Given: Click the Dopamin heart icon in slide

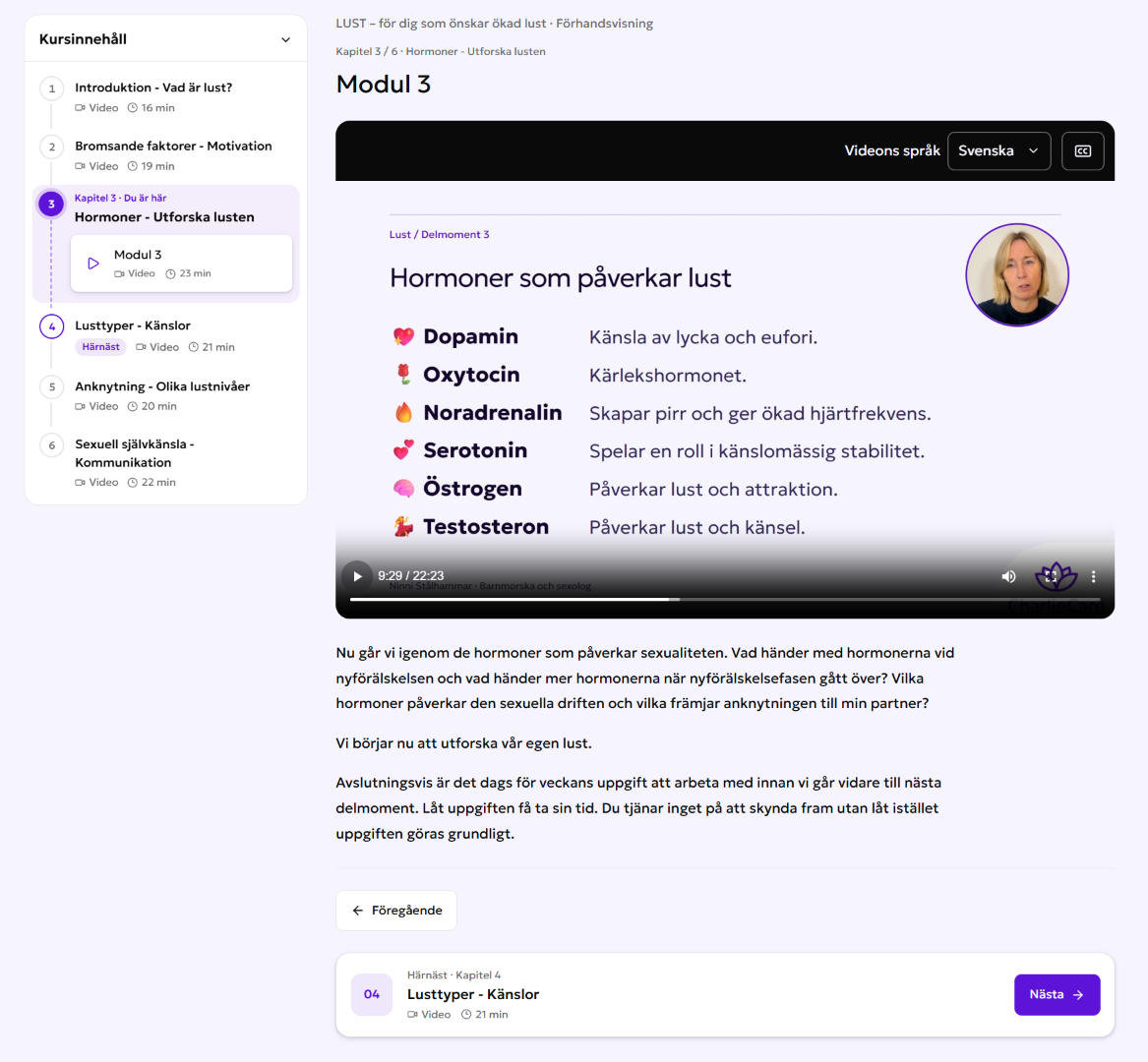Looking at the screenshot, I should (x=403, y=336).
